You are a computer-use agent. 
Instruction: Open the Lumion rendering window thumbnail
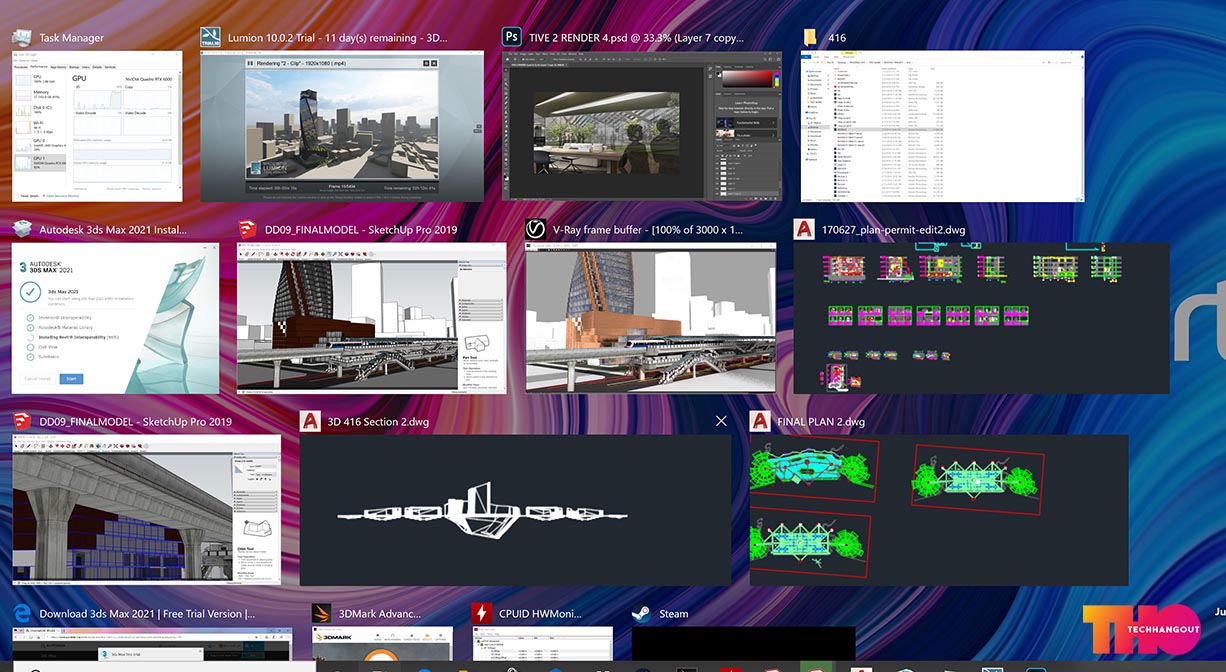point(341,126)
